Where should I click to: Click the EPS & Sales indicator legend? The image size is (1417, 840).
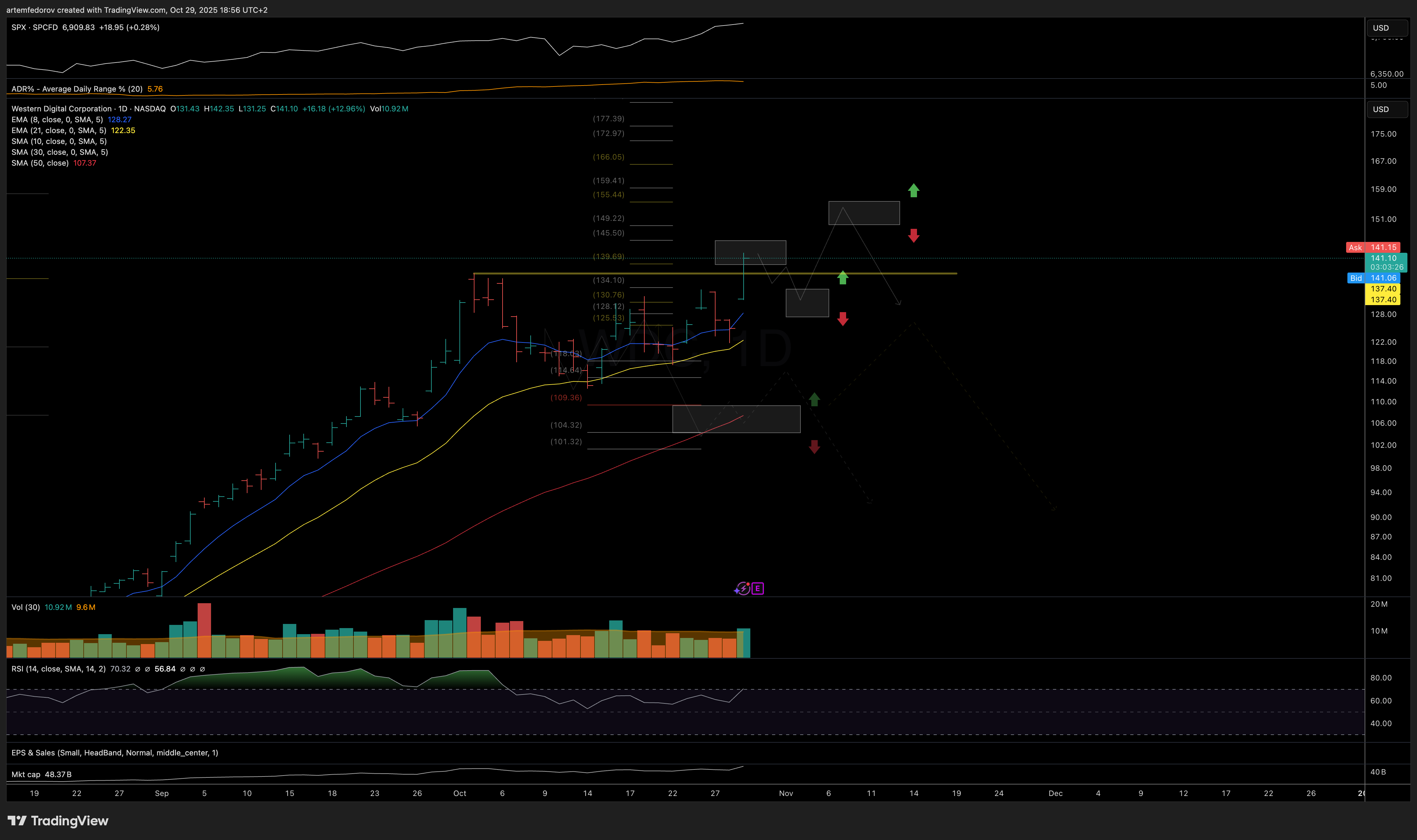114,753
